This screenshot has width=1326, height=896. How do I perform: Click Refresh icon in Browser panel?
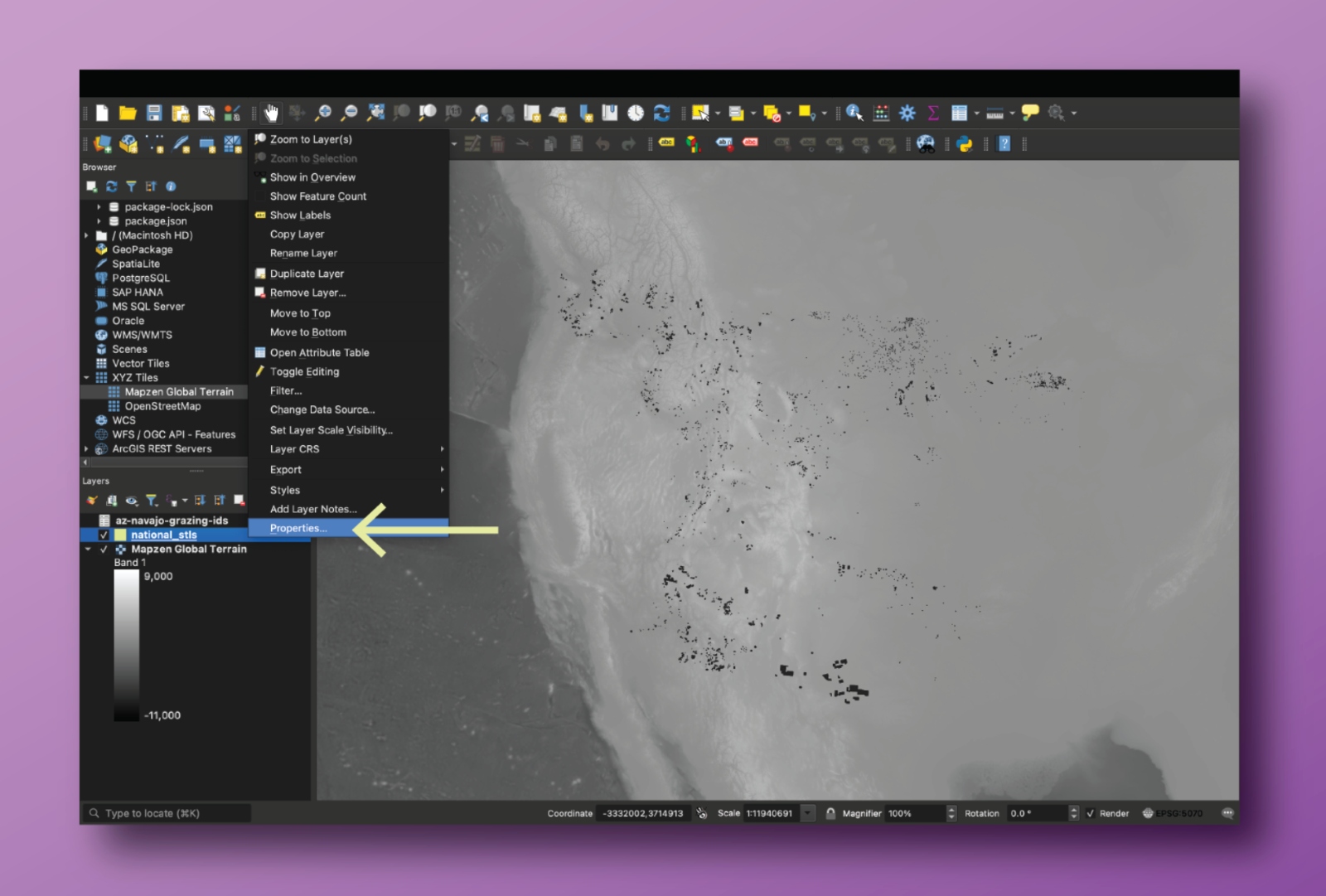point(112,186)
